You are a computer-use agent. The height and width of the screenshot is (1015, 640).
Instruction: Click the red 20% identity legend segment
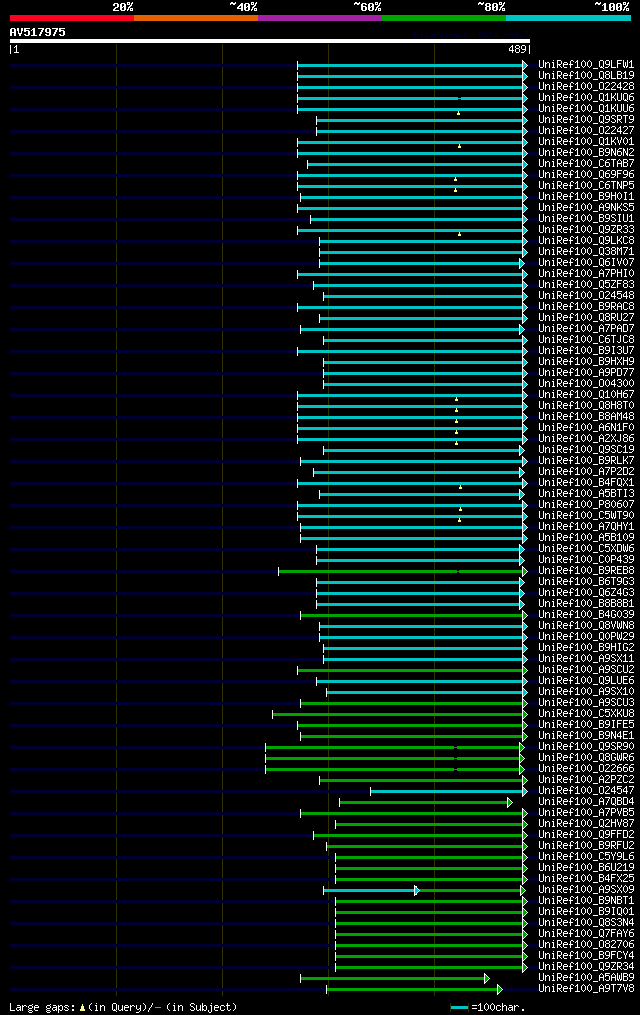pos(72,18)
